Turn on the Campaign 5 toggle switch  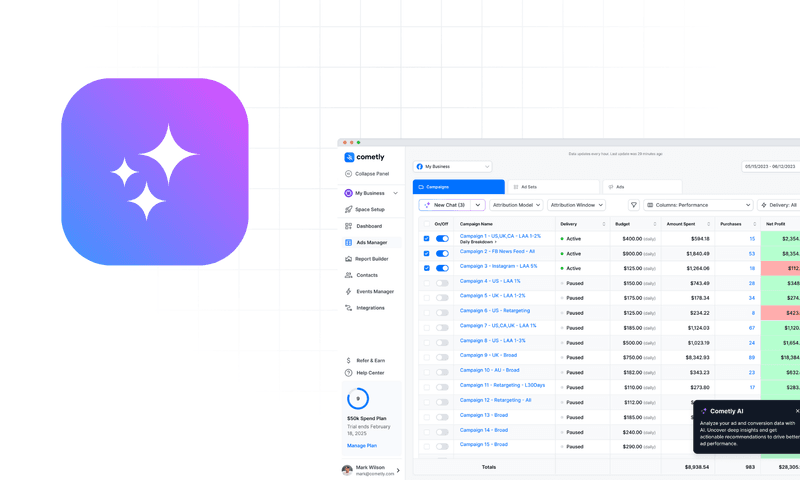point(442,298)
